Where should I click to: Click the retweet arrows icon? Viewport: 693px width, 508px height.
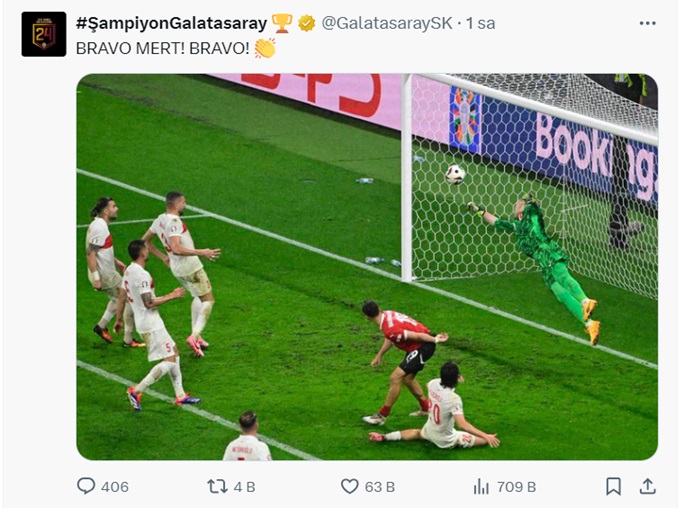(217, 486)
